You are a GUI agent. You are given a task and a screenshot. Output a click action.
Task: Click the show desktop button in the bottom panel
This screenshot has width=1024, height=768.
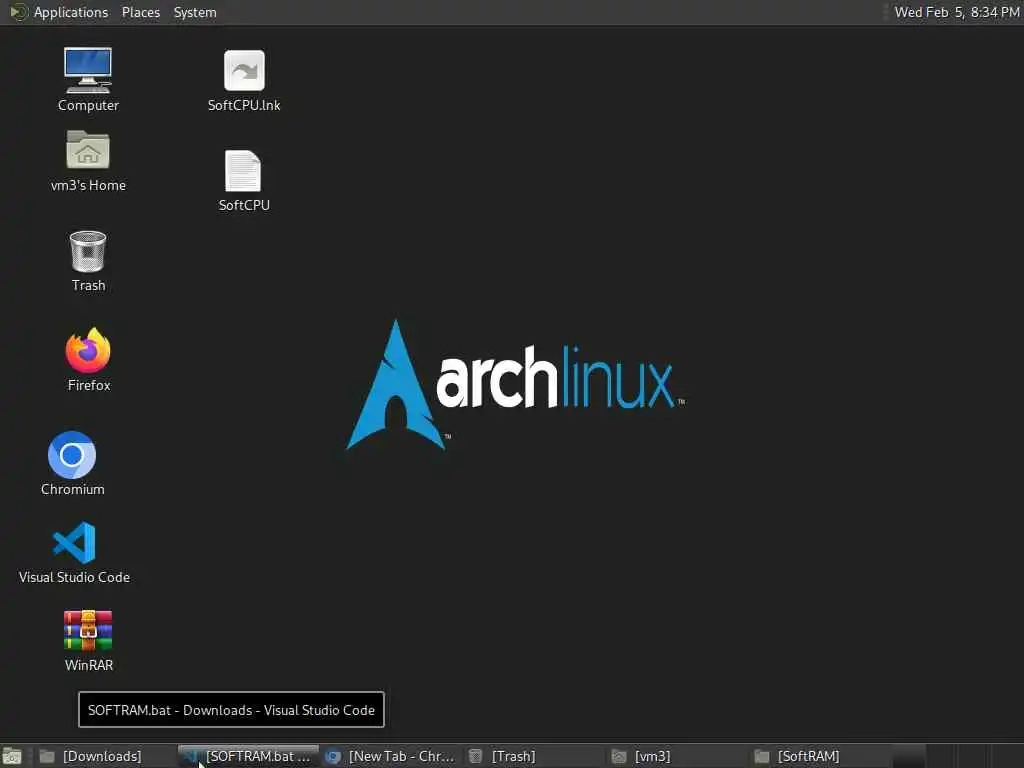click(x=12, y=756)
